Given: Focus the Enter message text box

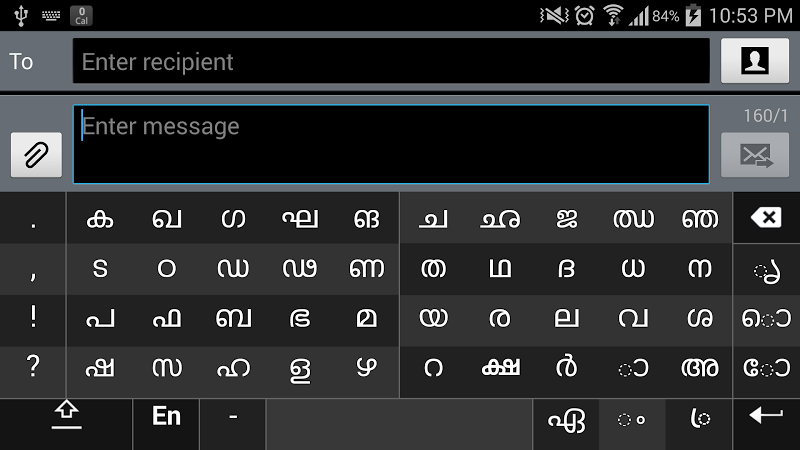Looking at the screenshot, I should [391, 144].
